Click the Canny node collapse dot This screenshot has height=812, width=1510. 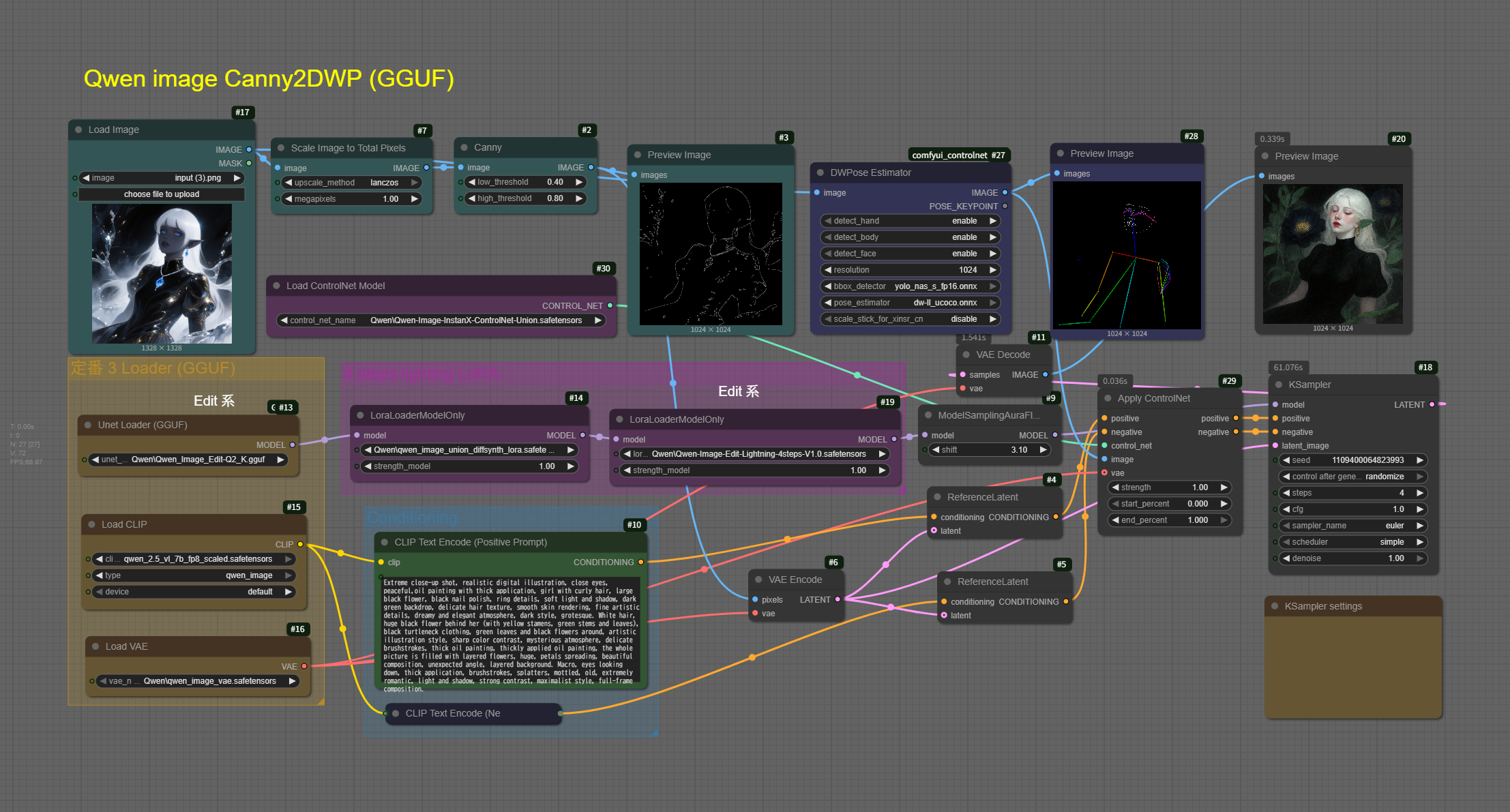pyautogui.click(x=464, y=147)
